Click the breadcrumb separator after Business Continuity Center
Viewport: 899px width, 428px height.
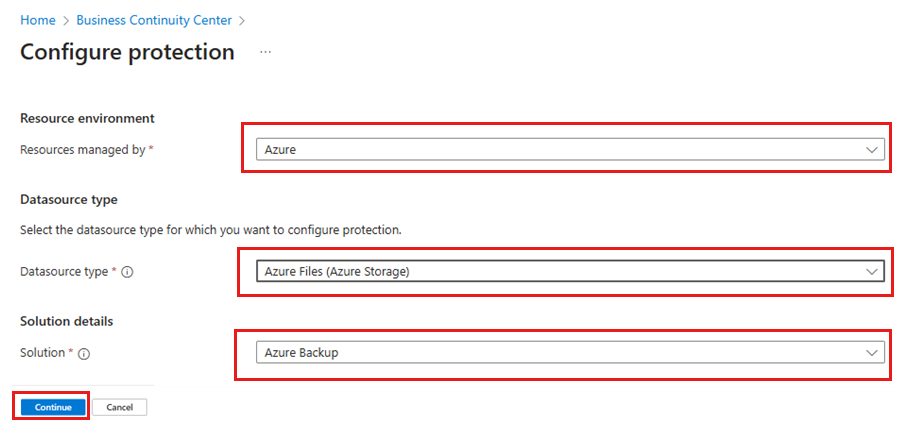point(242,21)
